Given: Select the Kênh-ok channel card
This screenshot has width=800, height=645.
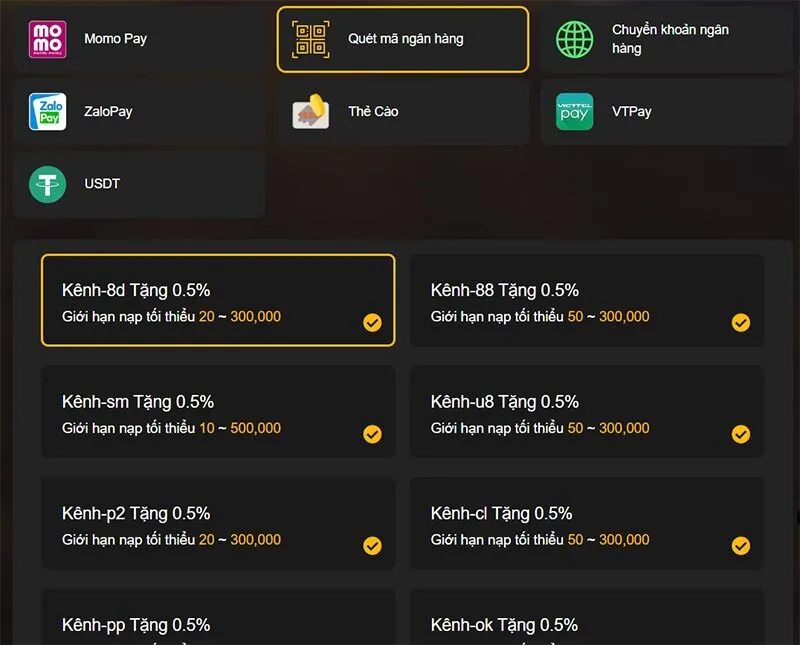Looking at the screenshot, I should tap(586, 622).
